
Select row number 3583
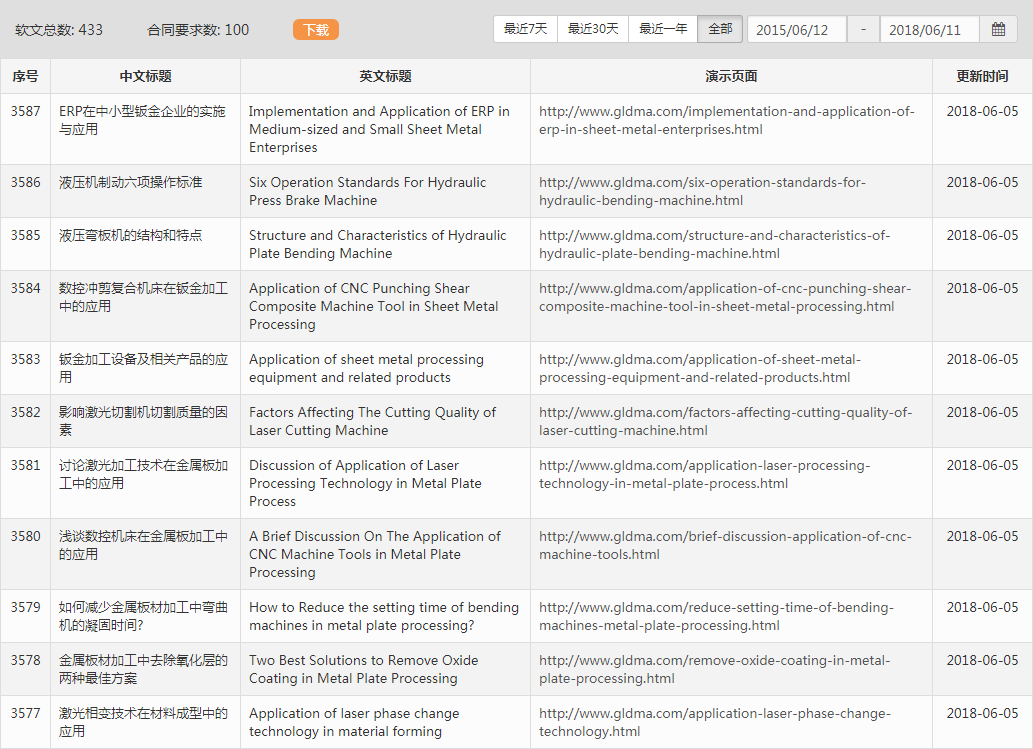click(25, 359)
